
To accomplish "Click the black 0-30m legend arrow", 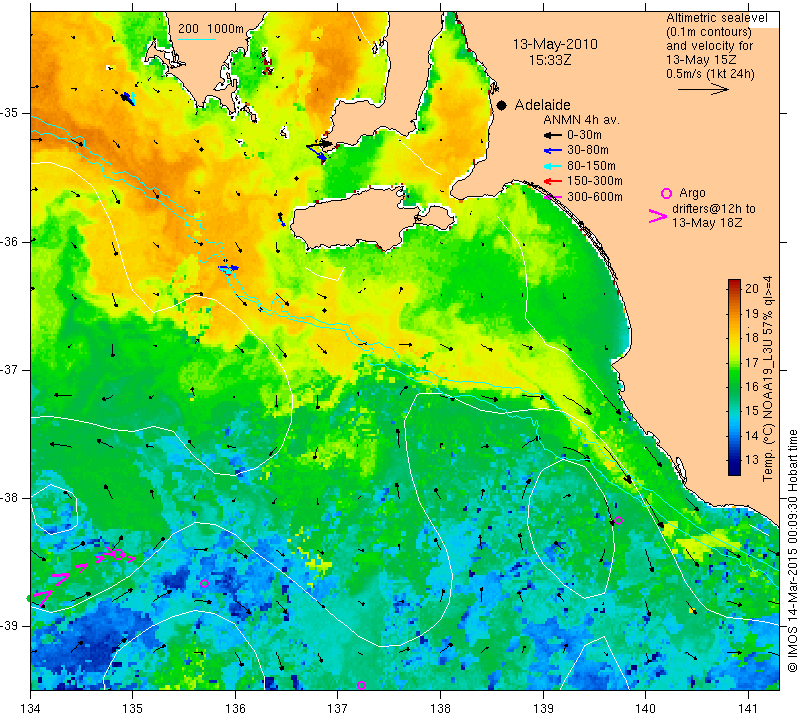I will [x=553, y=135].
